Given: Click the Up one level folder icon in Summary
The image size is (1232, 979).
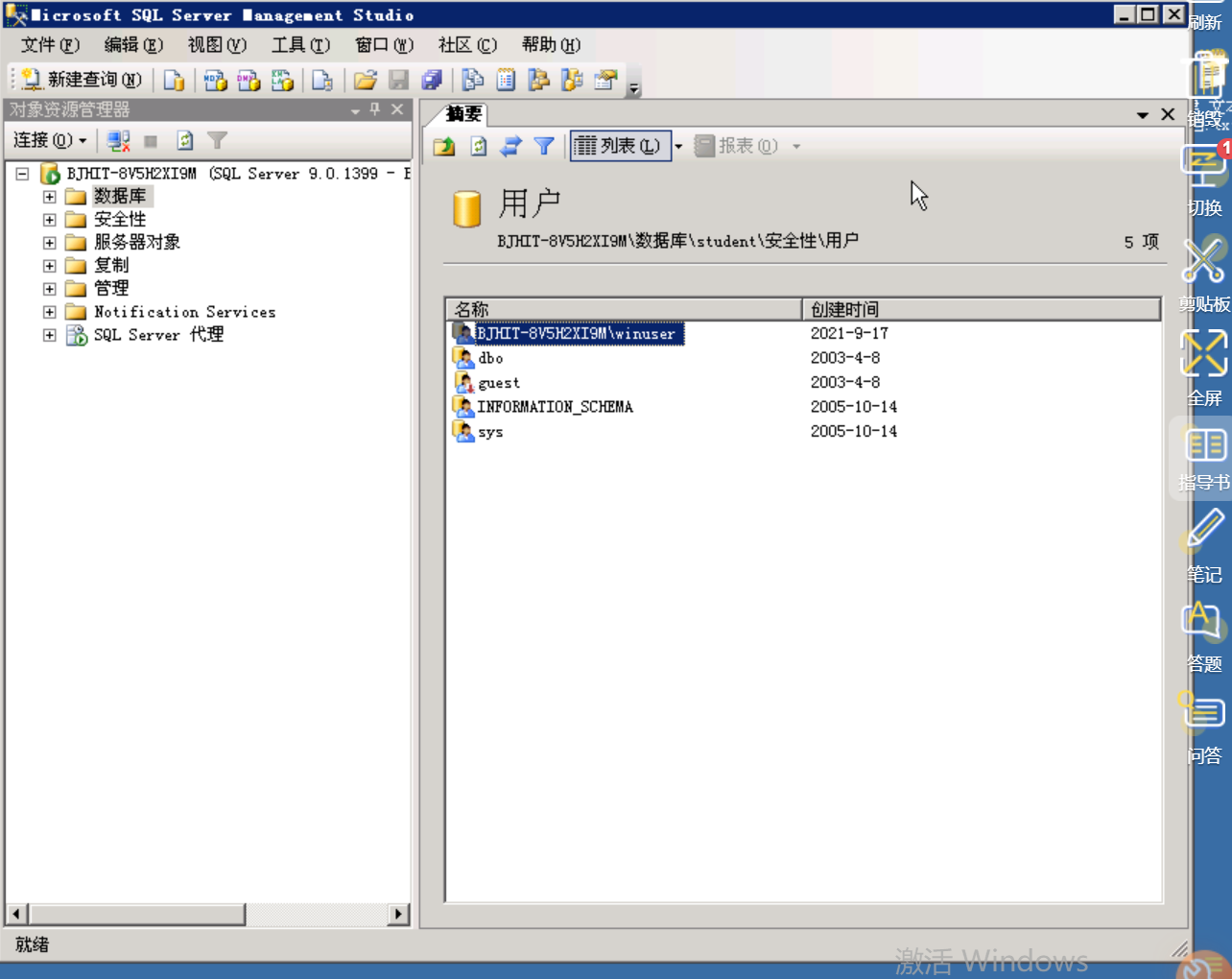Looking at the screenshot, I should click(444, 146).
